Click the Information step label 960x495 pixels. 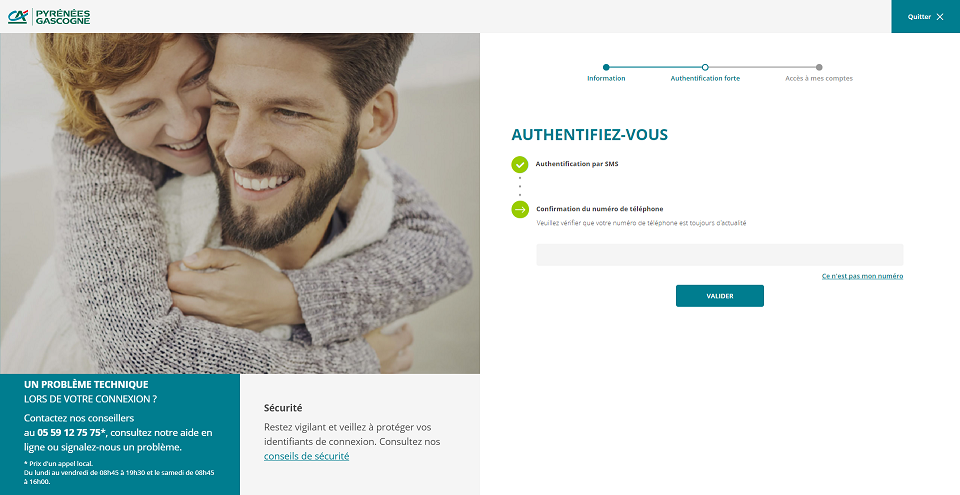(606, 78)
